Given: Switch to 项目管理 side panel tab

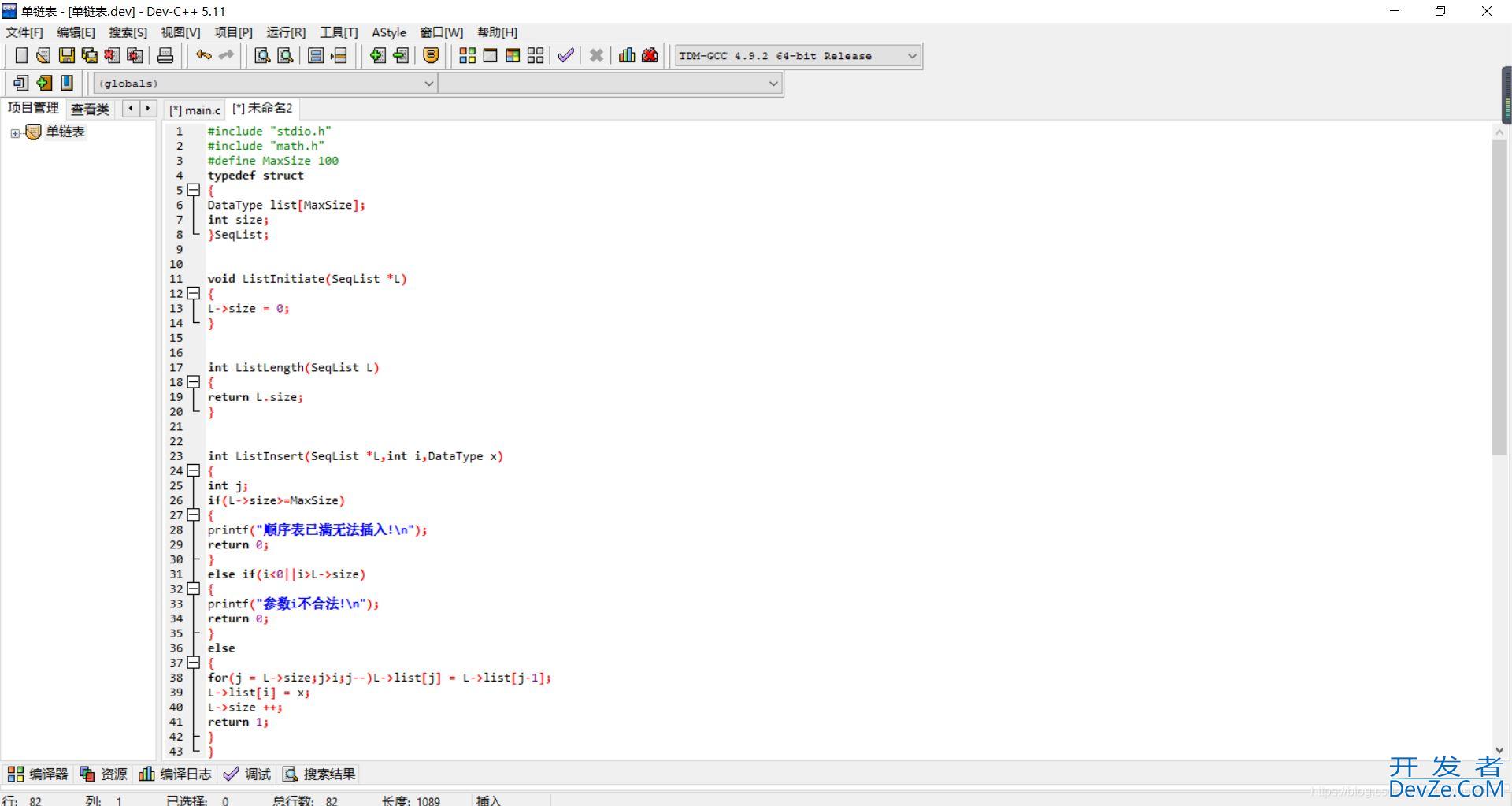Looking at the screenshot, I should pos(33,108).
